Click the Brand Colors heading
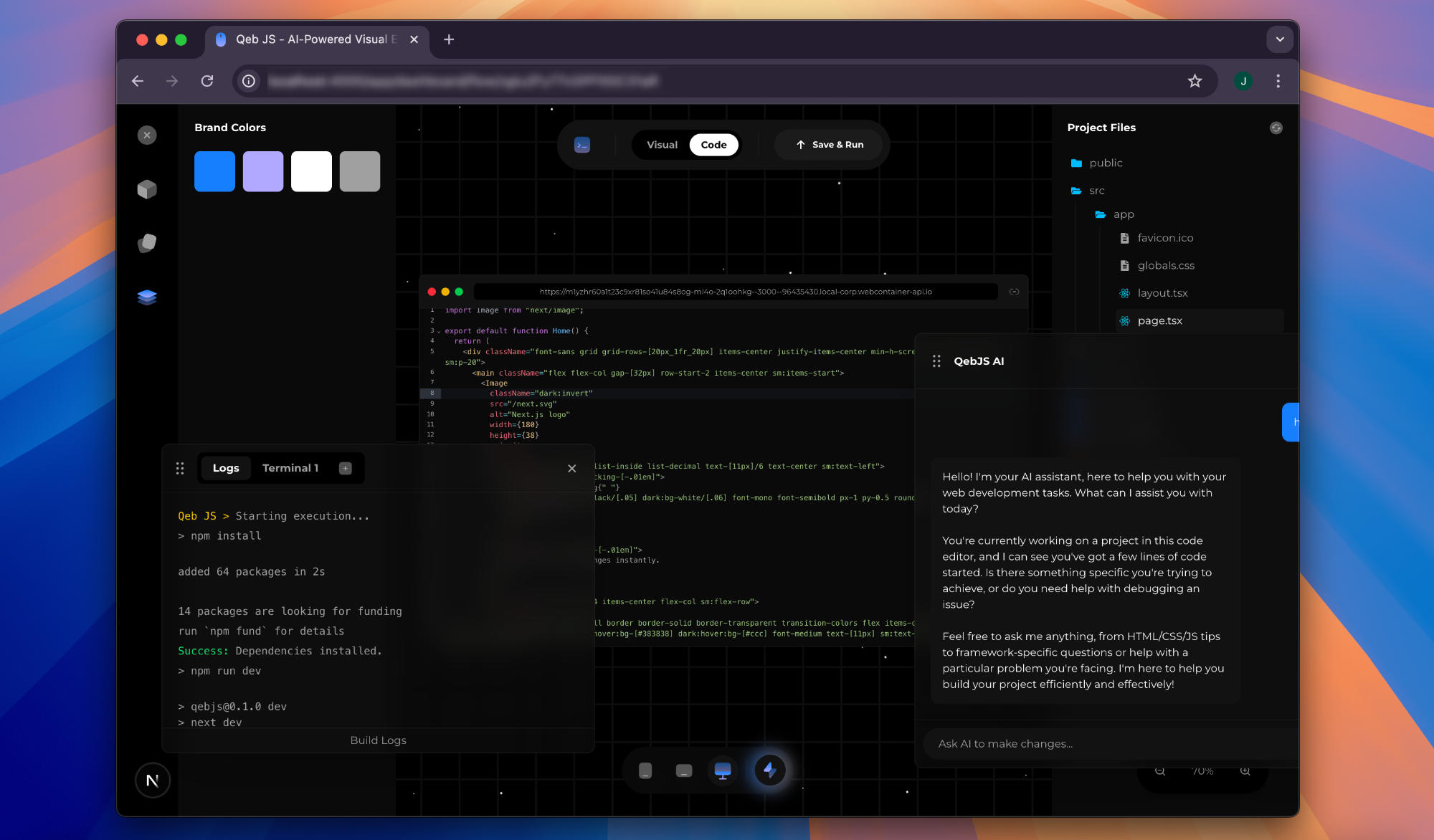Viewport: 1434px width, 840px height. point(230,128)
